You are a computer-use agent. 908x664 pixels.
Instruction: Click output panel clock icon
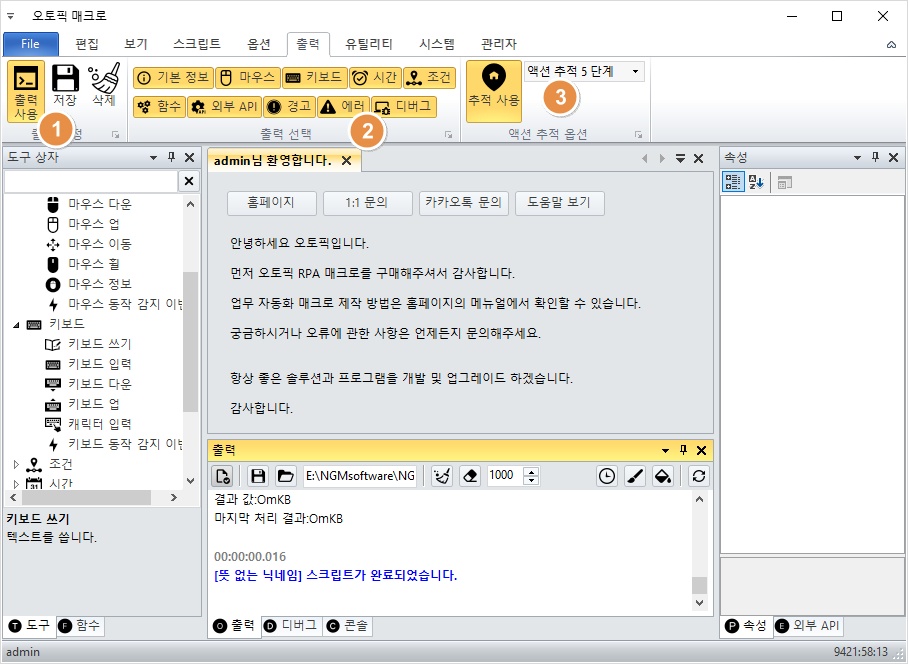point(607,476)
